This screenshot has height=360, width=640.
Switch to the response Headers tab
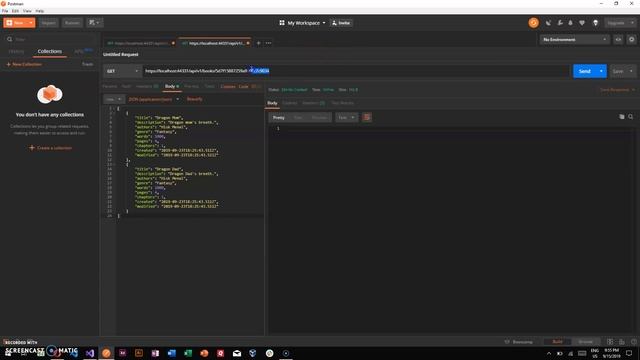[x=313, y=103]
